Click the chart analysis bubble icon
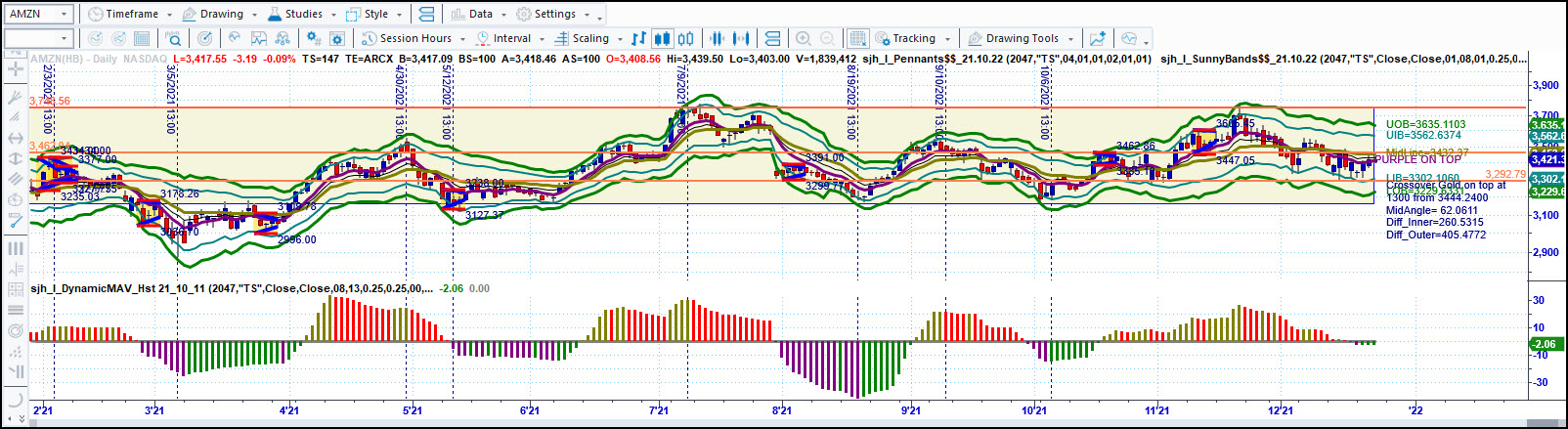The width and height of the screenshot is (1568, 429). pos(1129,38)
